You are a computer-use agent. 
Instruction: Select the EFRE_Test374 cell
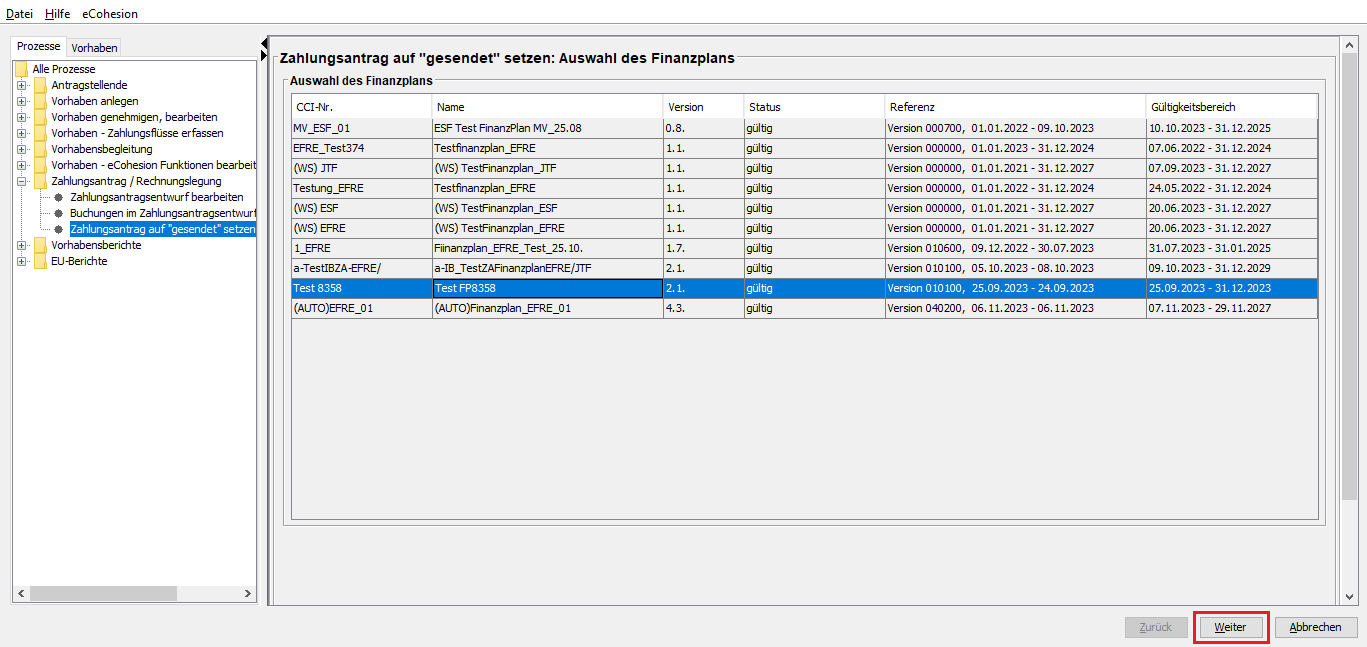[362, 148]
